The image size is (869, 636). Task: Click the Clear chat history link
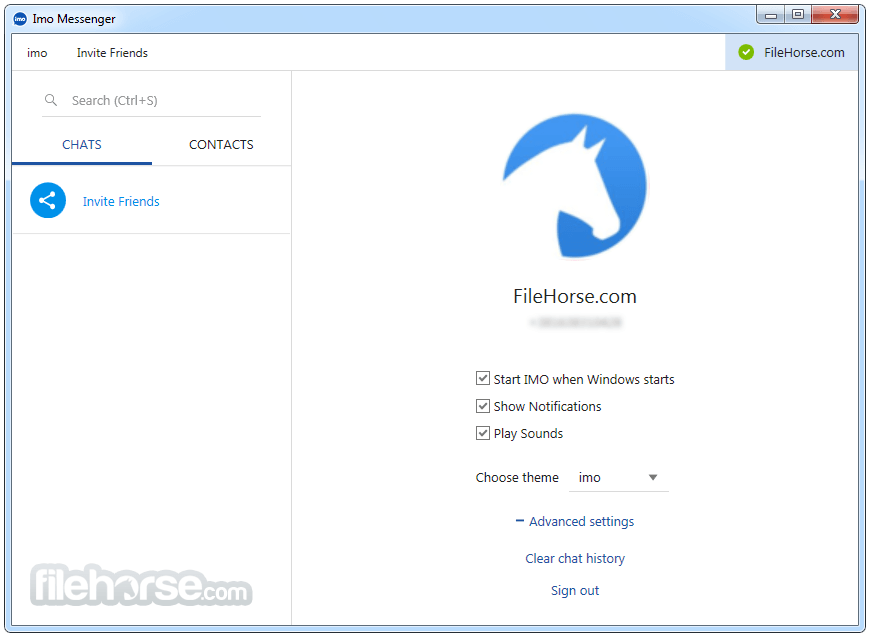pyautogui.click(x=575, y=558)
